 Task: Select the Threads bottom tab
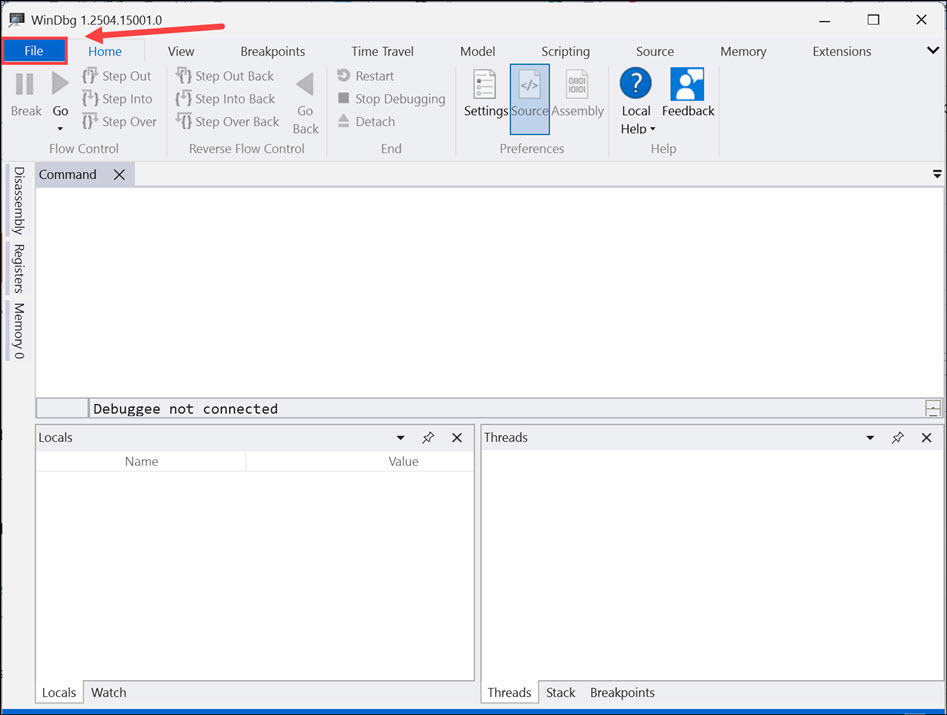tap(510, 693)
